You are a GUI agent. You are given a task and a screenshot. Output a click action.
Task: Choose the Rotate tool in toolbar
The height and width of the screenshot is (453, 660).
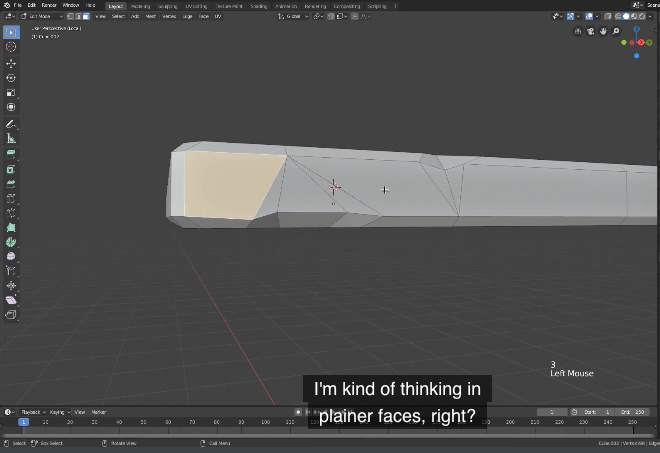click(x=11, y=78)
